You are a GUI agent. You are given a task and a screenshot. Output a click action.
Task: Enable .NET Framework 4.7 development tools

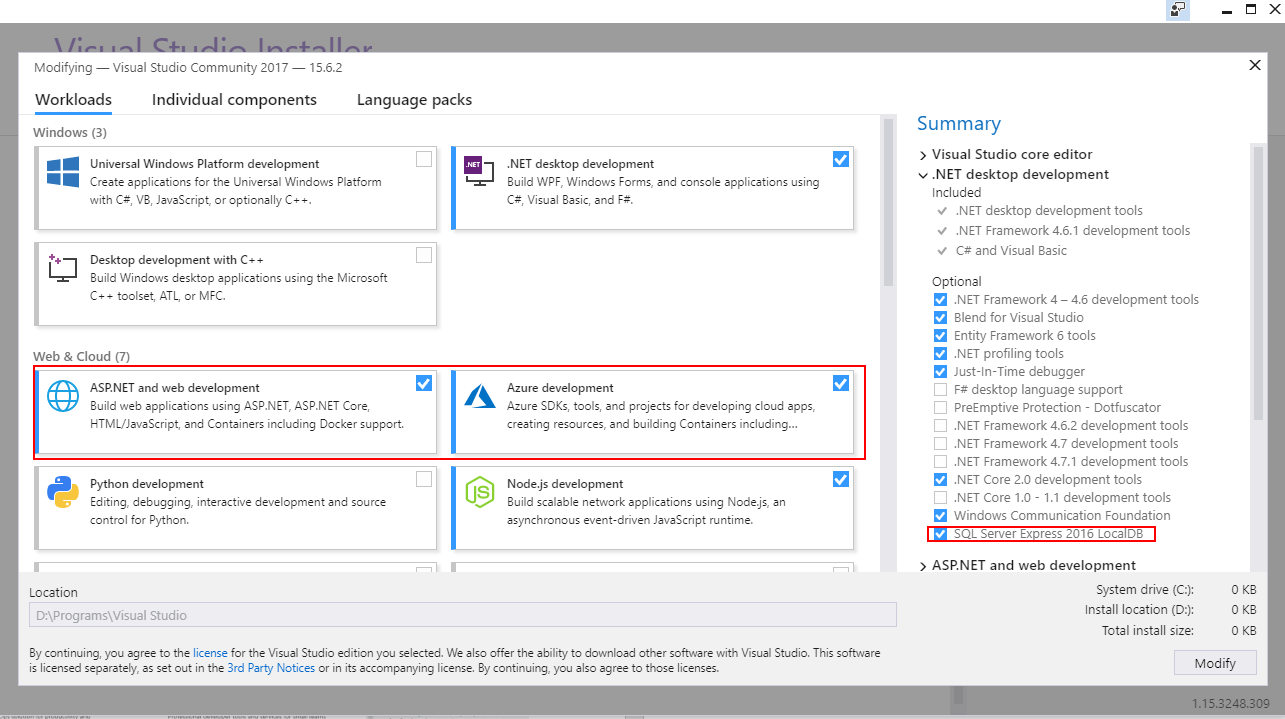tap(940, 444)
